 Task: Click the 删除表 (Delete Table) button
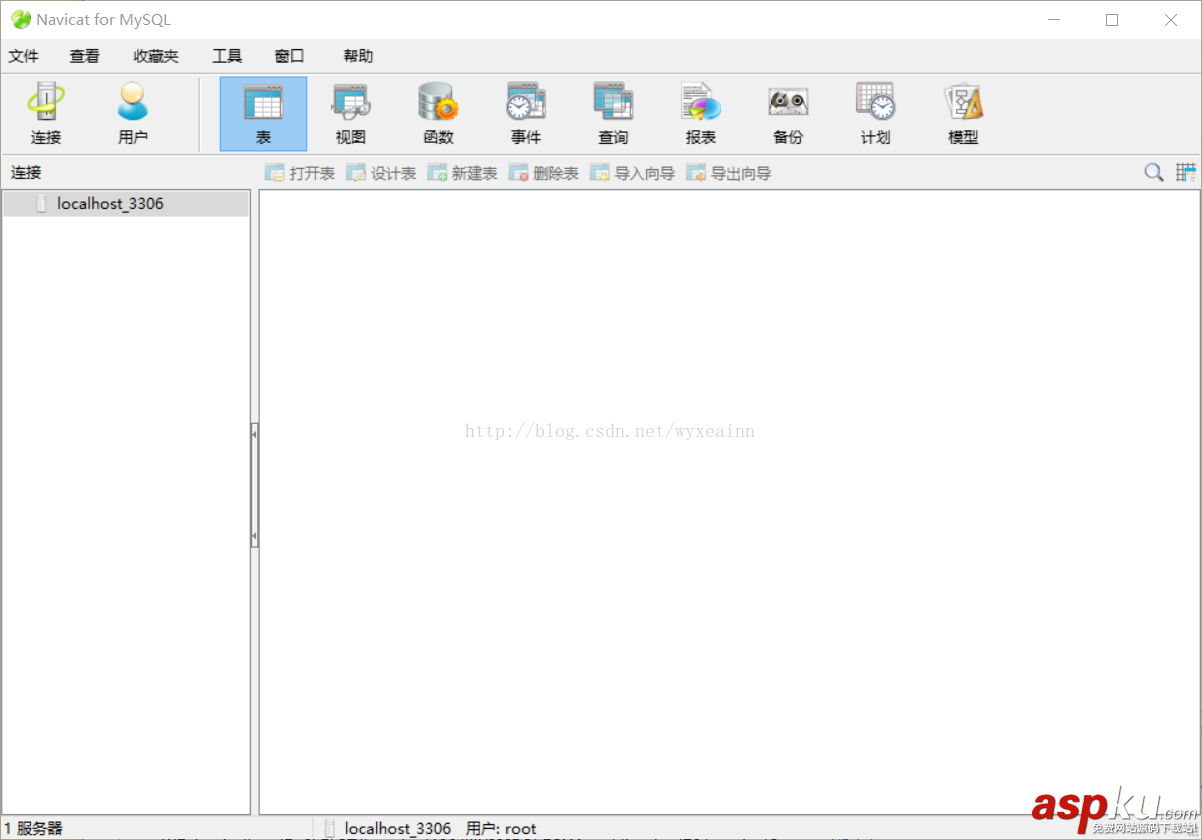coord(543,173)
